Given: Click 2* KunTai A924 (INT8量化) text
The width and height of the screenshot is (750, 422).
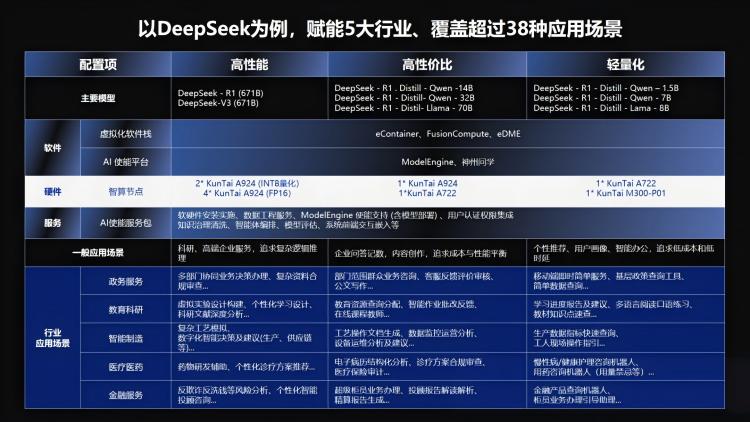Looking at the screenshot, I should click(247, 183).
